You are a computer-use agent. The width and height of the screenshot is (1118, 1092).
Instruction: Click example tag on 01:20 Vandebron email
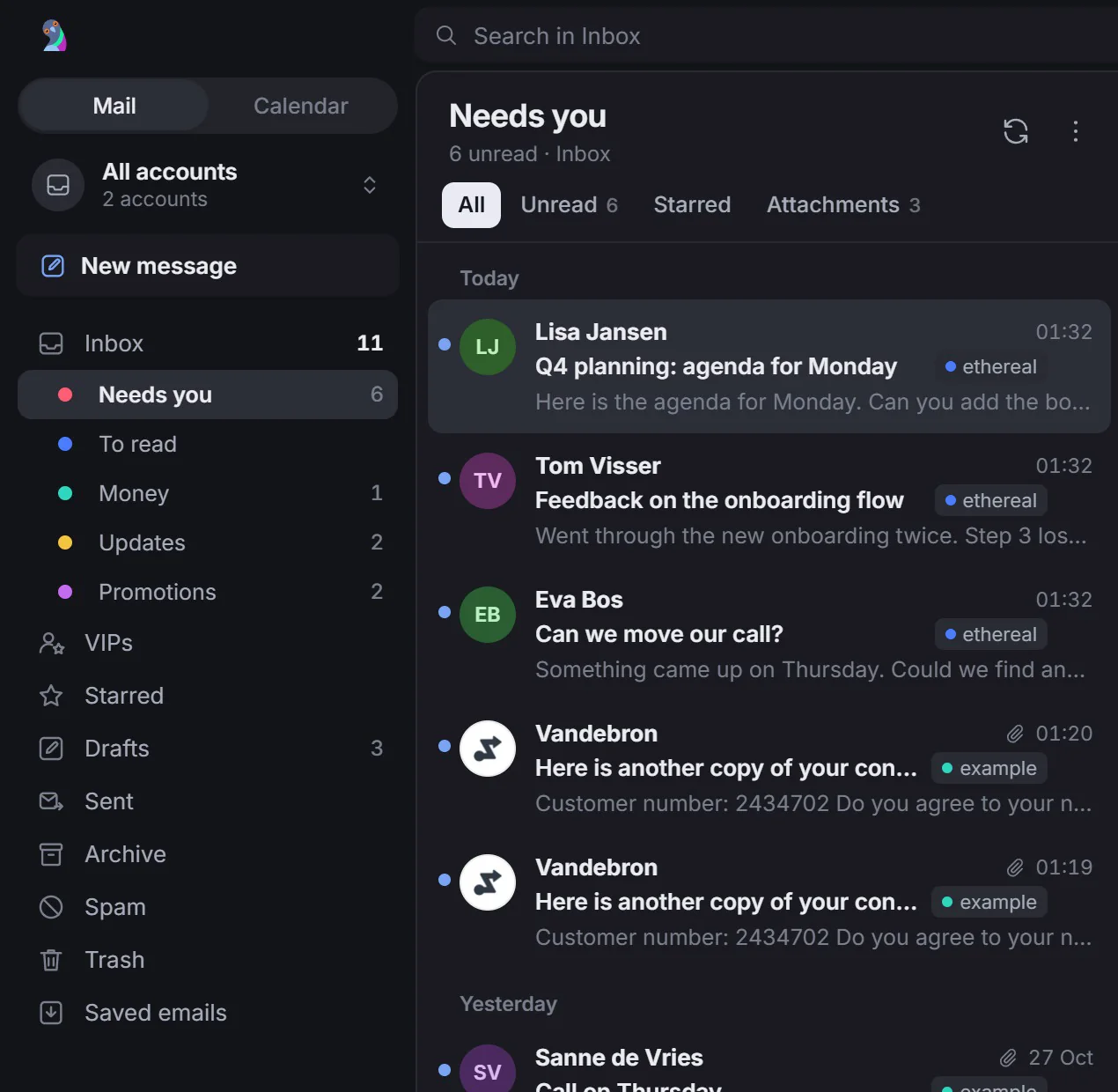989,768
